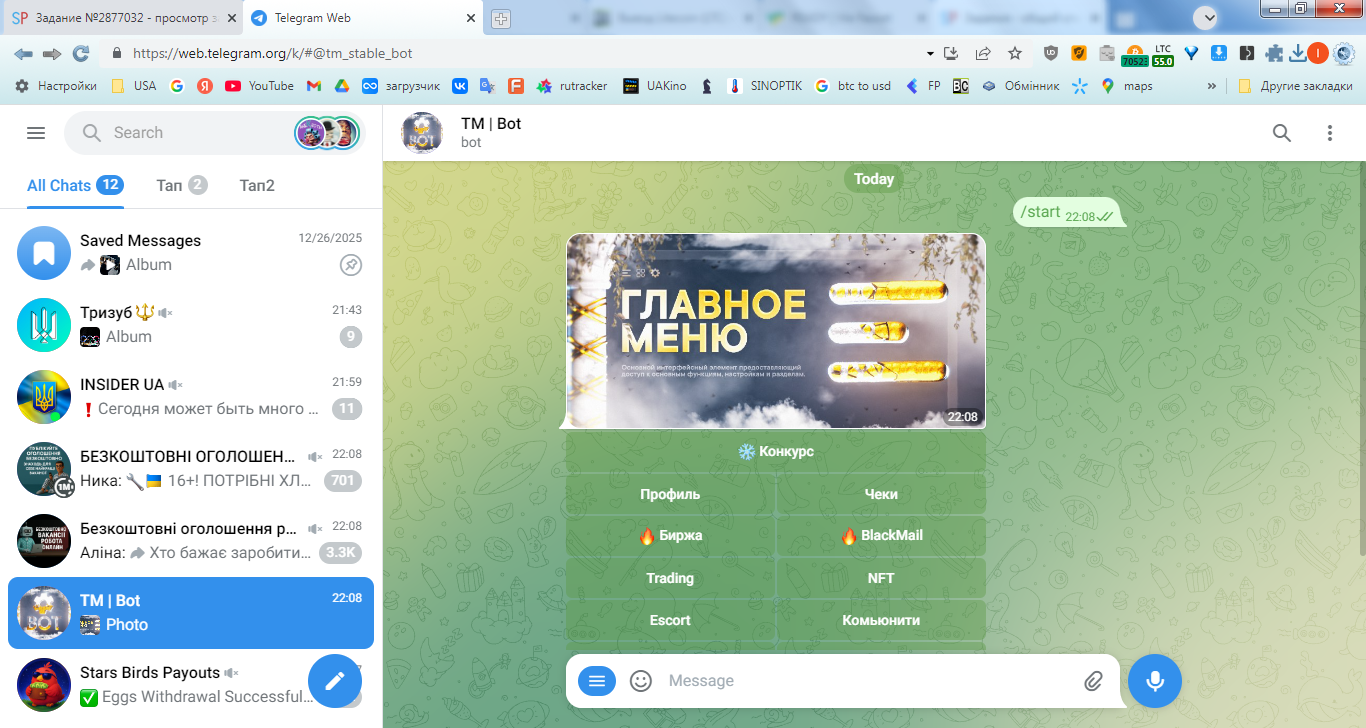Screen dimensions: 1366x728
Task: Open a new browser tab
Action: 501,18
